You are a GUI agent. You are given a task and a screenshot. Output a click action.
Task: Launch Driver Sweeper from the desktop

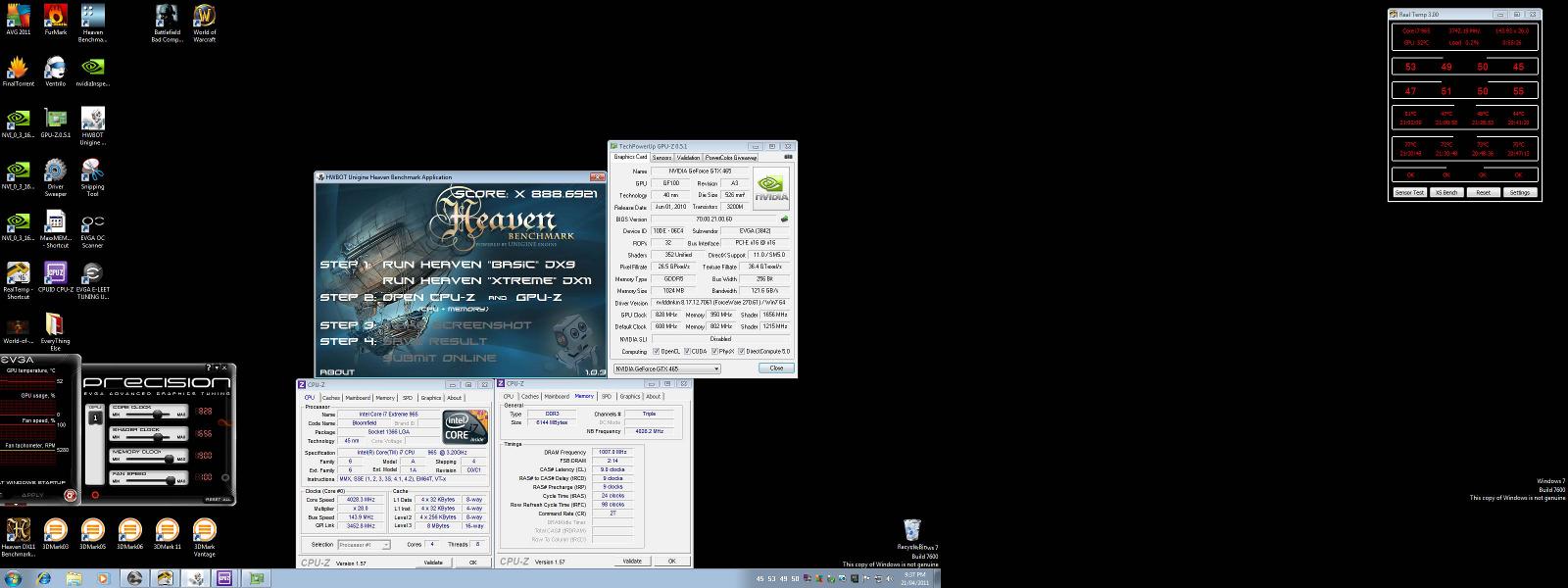56,176
